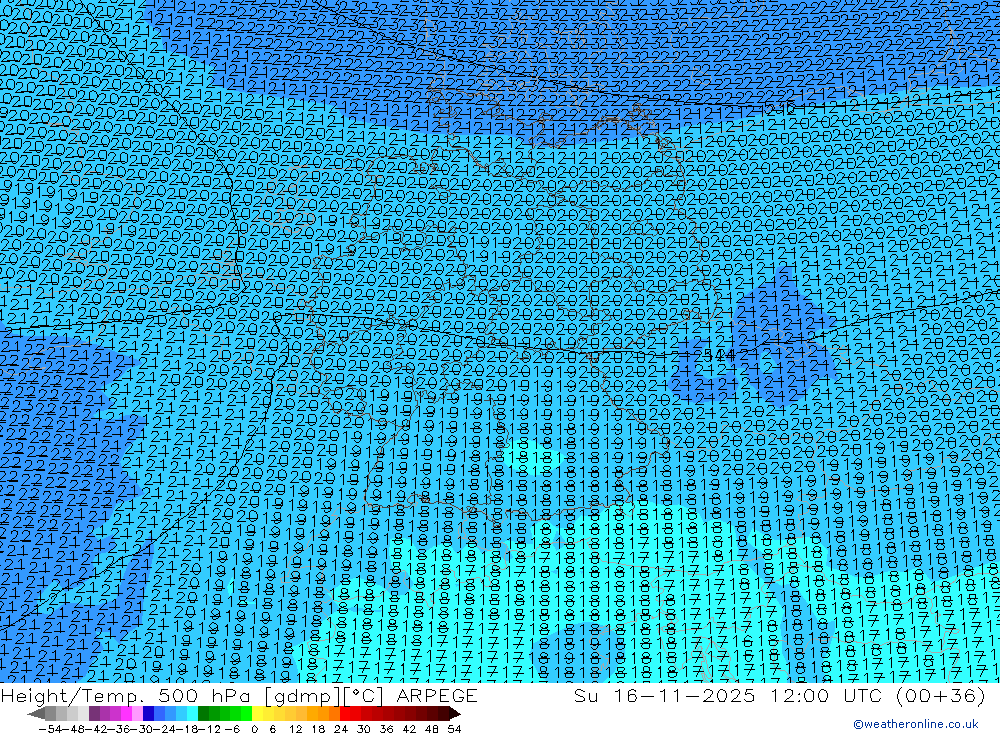Click the 0 label on the color scale
1000x733 pixels.
(x=254, y=728)
